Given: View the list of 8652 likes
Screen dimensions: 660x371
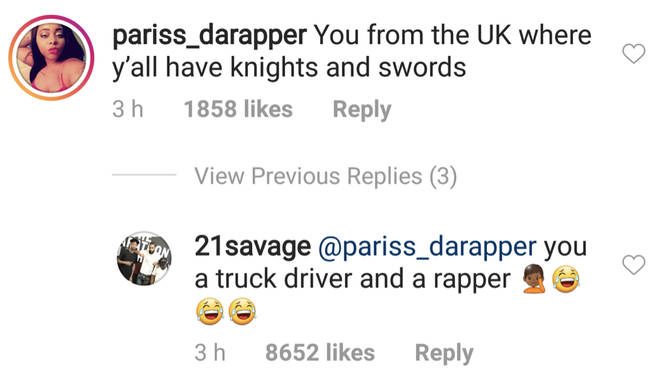Looking at the screenshot, I should [320, 352].
